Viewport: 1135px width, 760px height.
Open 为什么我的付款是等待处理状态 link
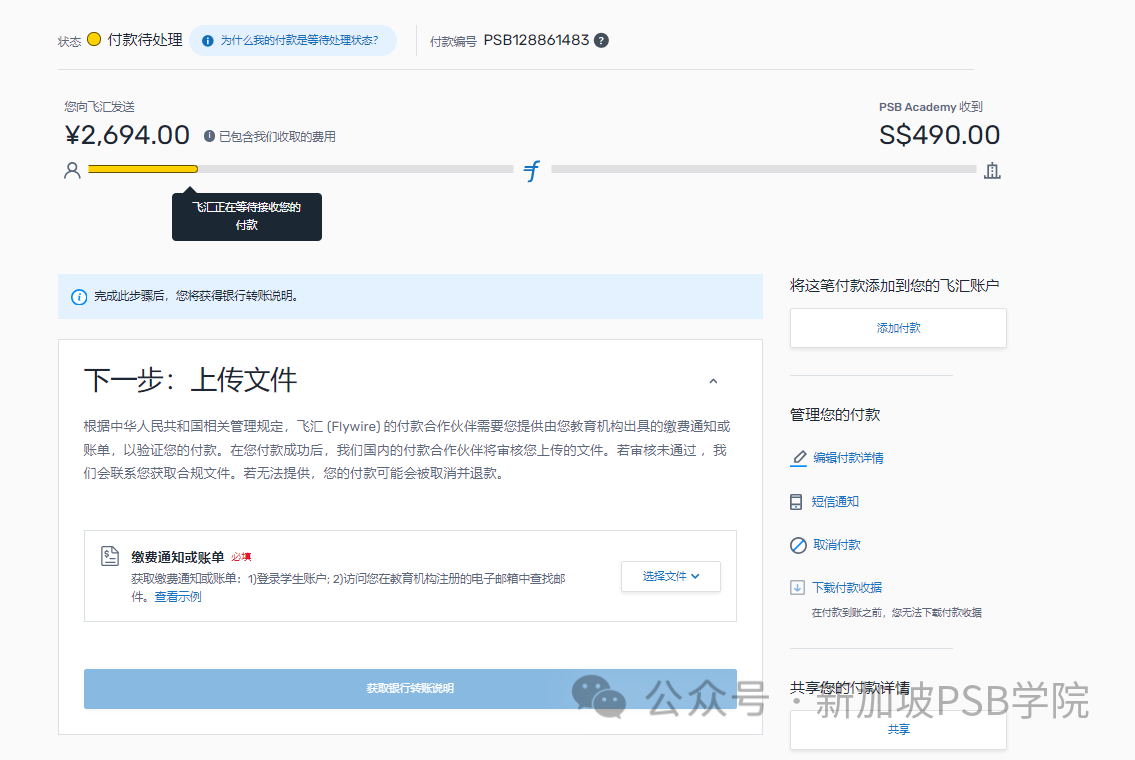tap(299, 41)
